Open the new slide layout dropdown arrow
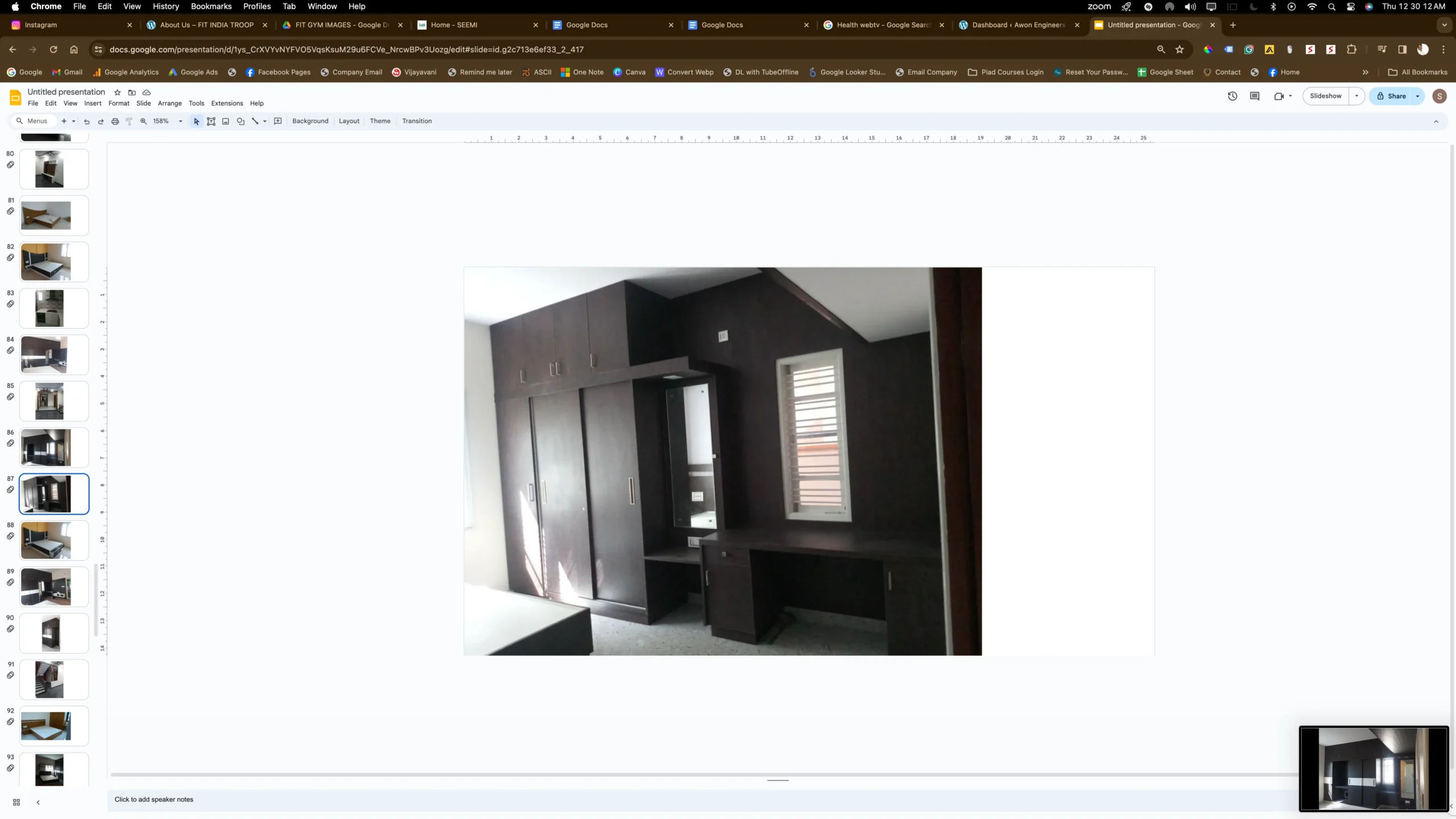Screen dimensions: 1456x819 pyautogui.click(x=73, y=121)
